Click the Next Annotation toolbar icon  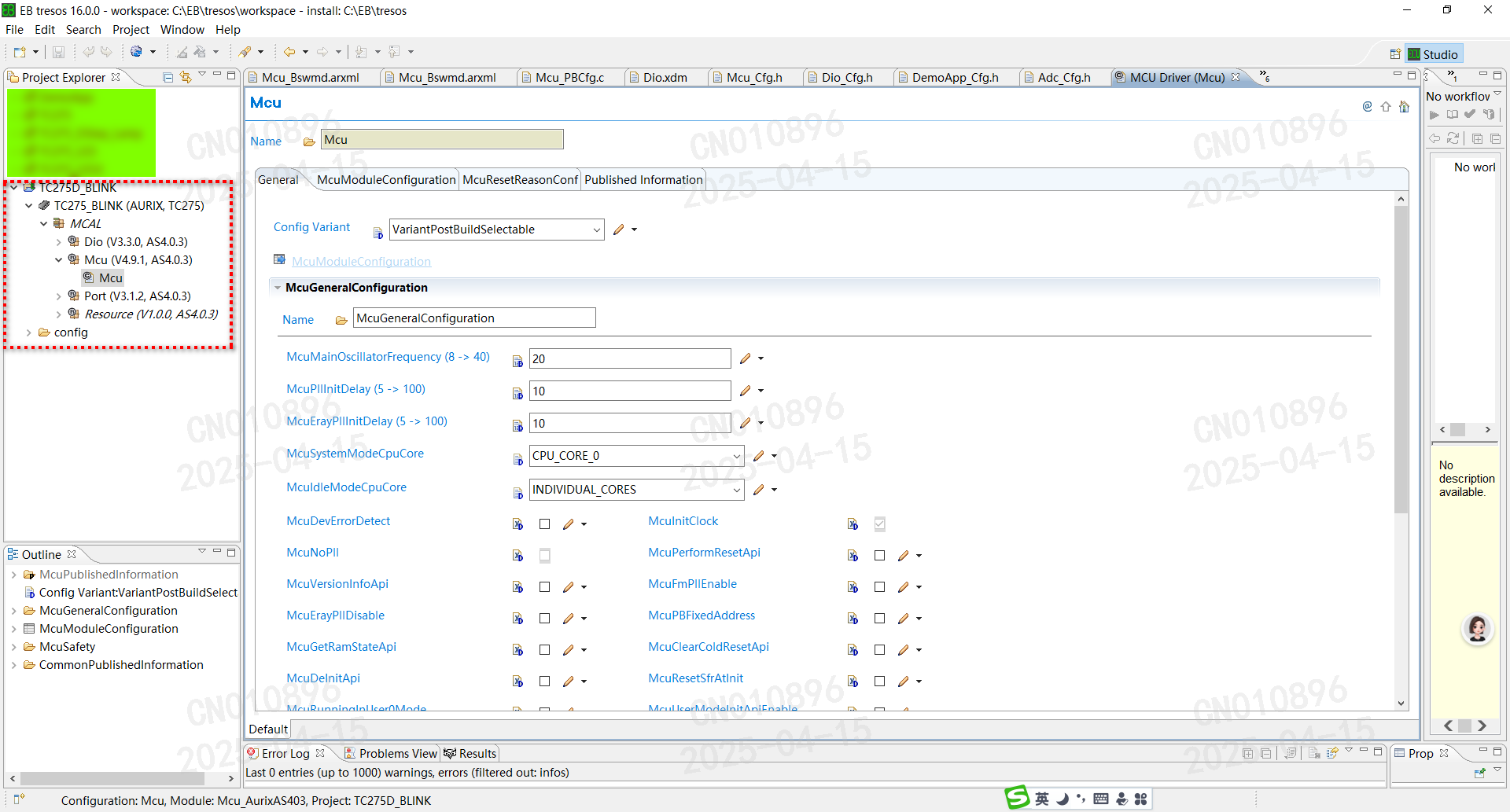pyautogui.click(x=362, y=52)
